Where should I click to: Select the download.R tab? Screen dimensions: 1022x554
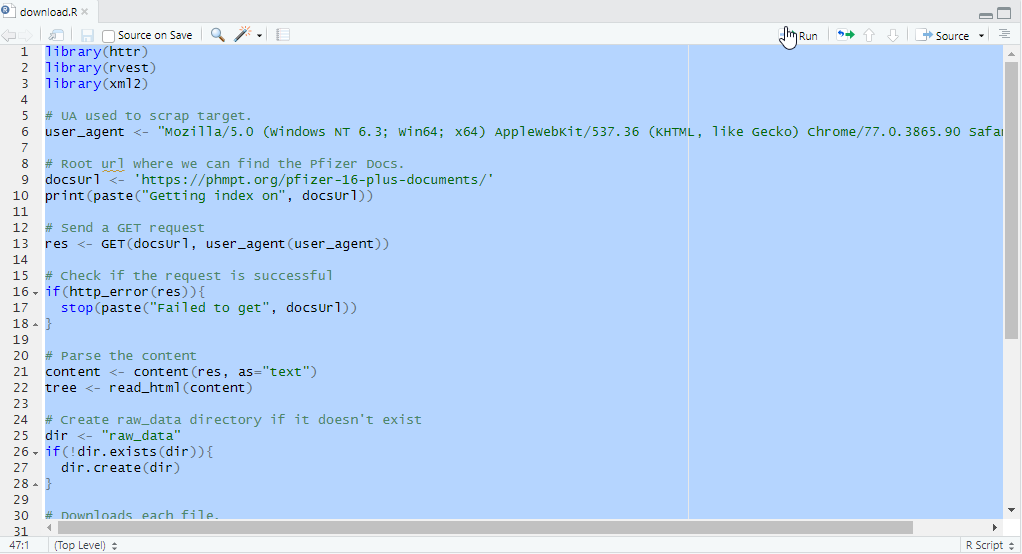coord(46,12)
